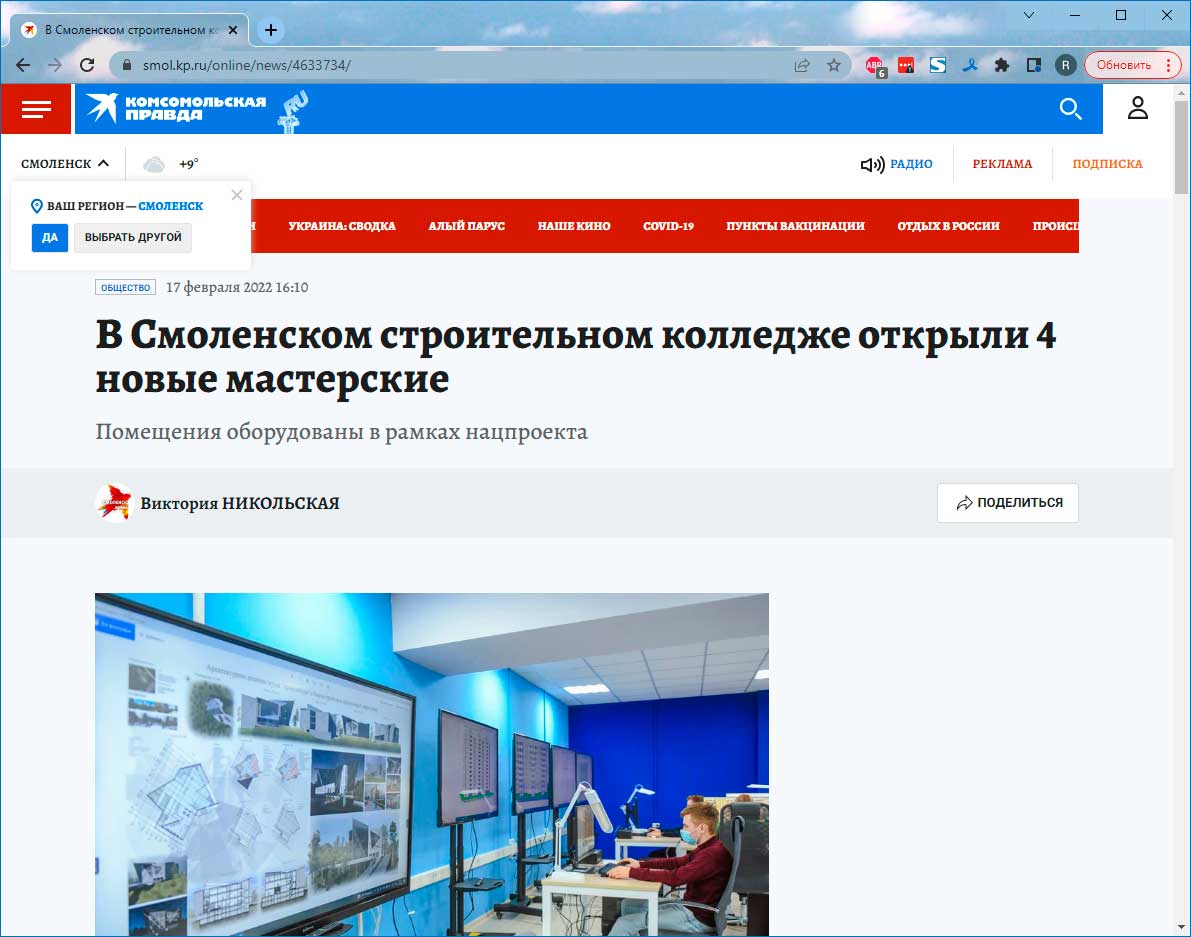Open the site search magnifier
The width and height of the screenshot is (1191, 937).
tap(1070, 109)
